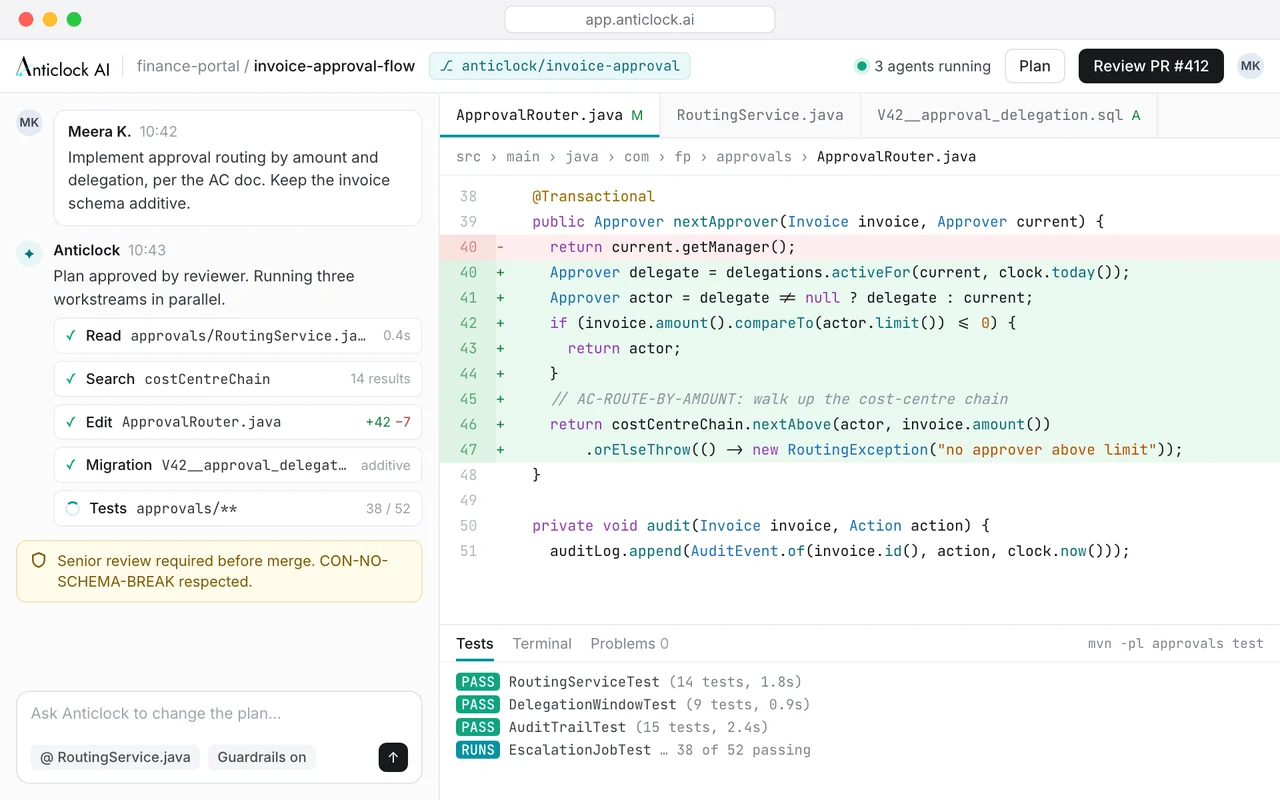This screenshot has height=800, width=1280.
Task: Click the Plan button
Action: pyautogui.click(x=1035, y=66)
